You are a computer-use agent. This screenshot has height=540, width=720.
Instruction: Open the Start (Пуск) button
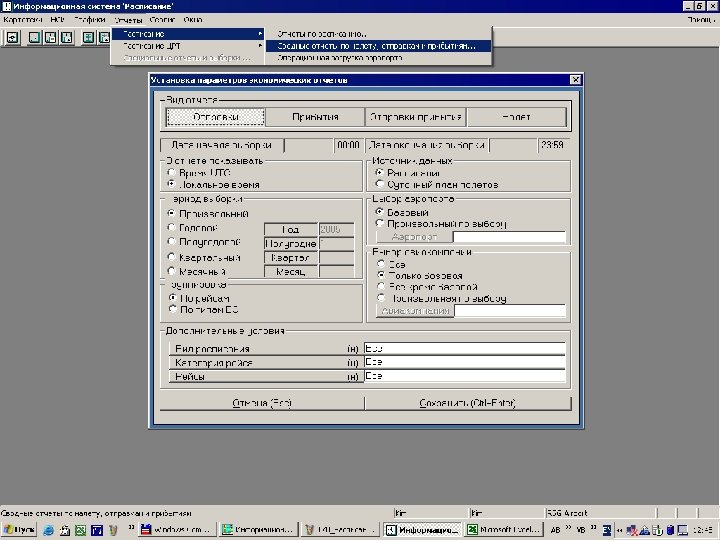[x=18, y=529]
